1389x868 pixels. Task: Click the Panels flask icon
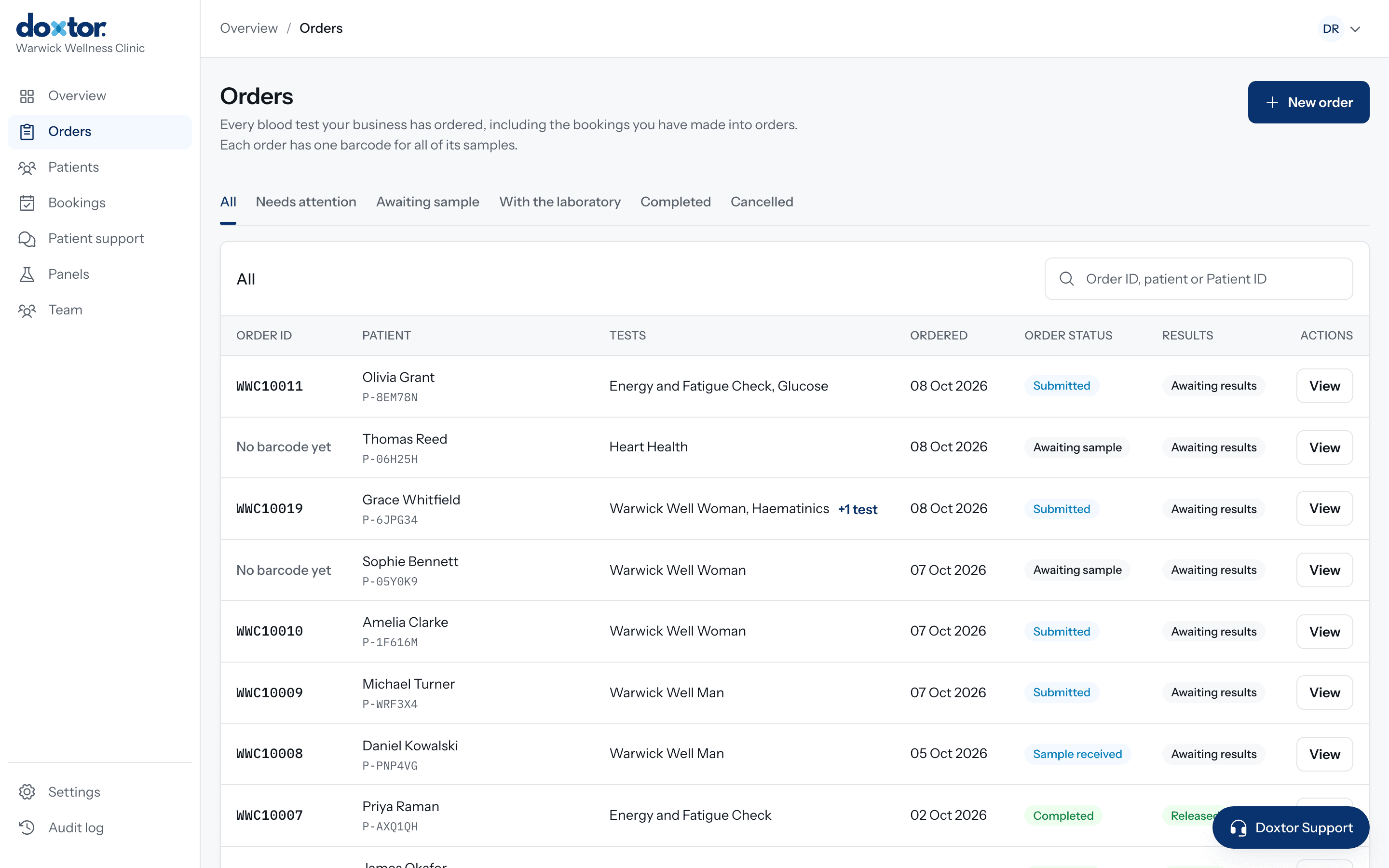point(27,274)
